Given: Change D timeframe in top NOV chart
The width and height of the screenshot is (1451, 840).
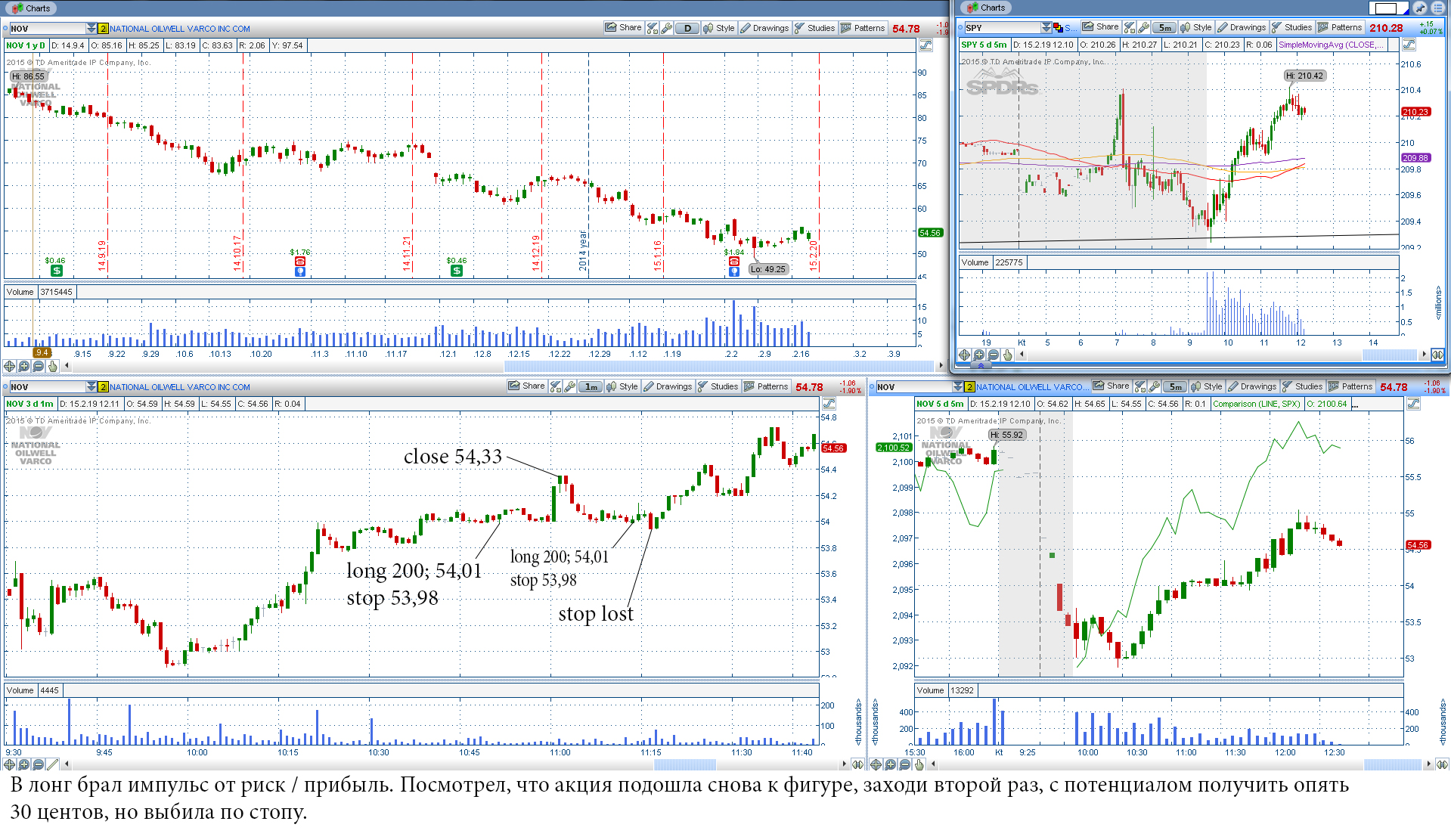Looking at the screenshot, I should click(687, 28).
